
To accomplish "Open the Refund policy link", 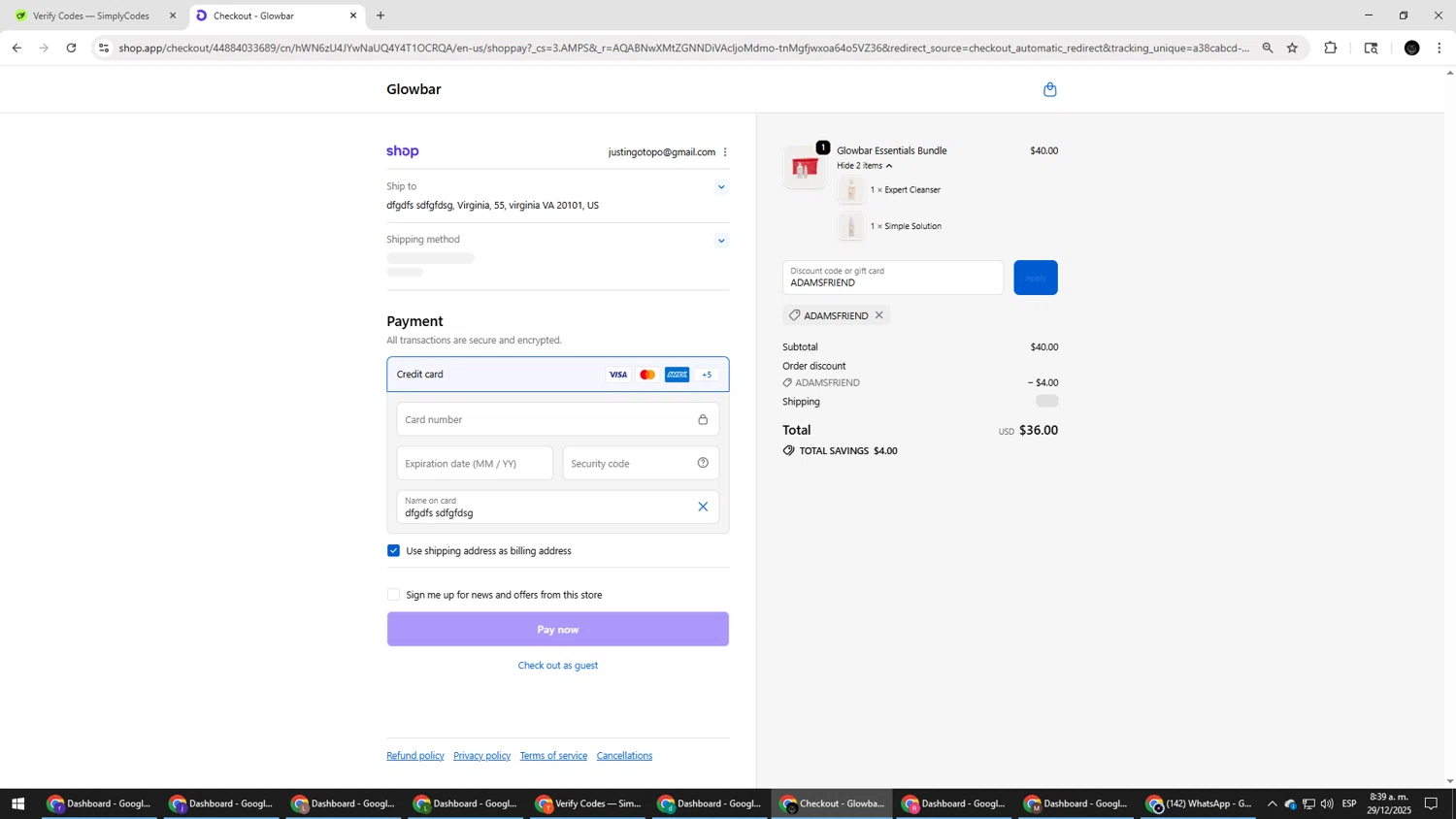I will pos(415,756).
